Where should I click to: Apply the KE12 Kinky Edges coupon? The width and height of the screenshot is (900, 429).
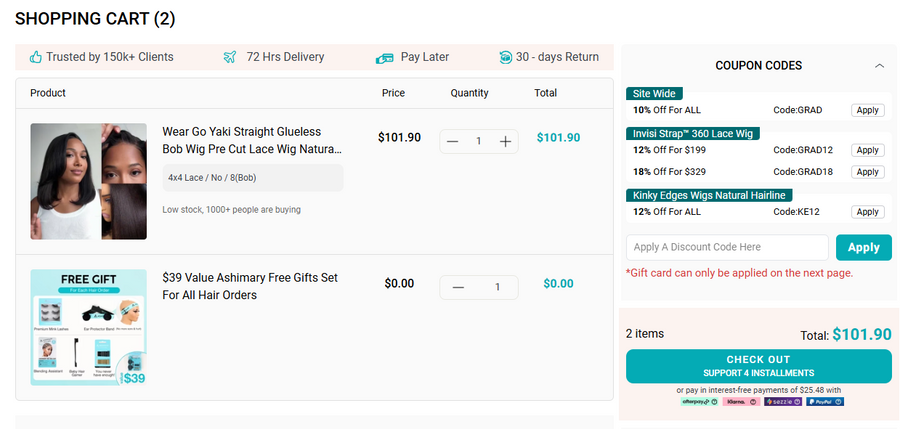pos(867,212)
